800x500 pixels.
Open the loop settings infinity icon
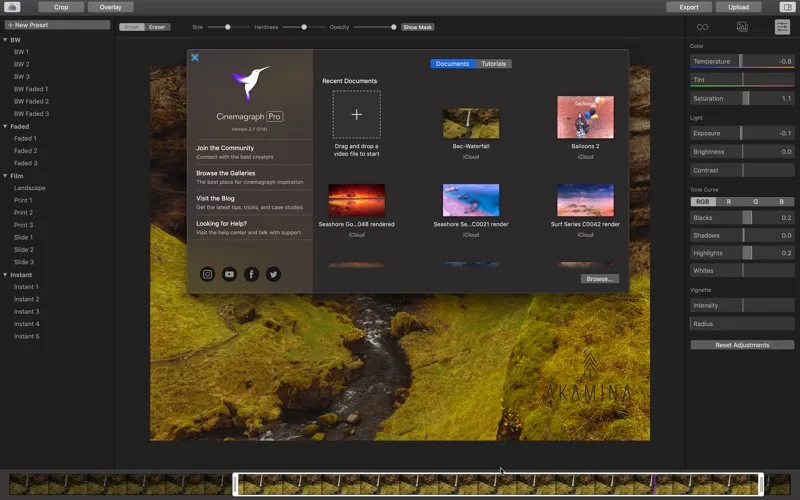pos(703,27)
